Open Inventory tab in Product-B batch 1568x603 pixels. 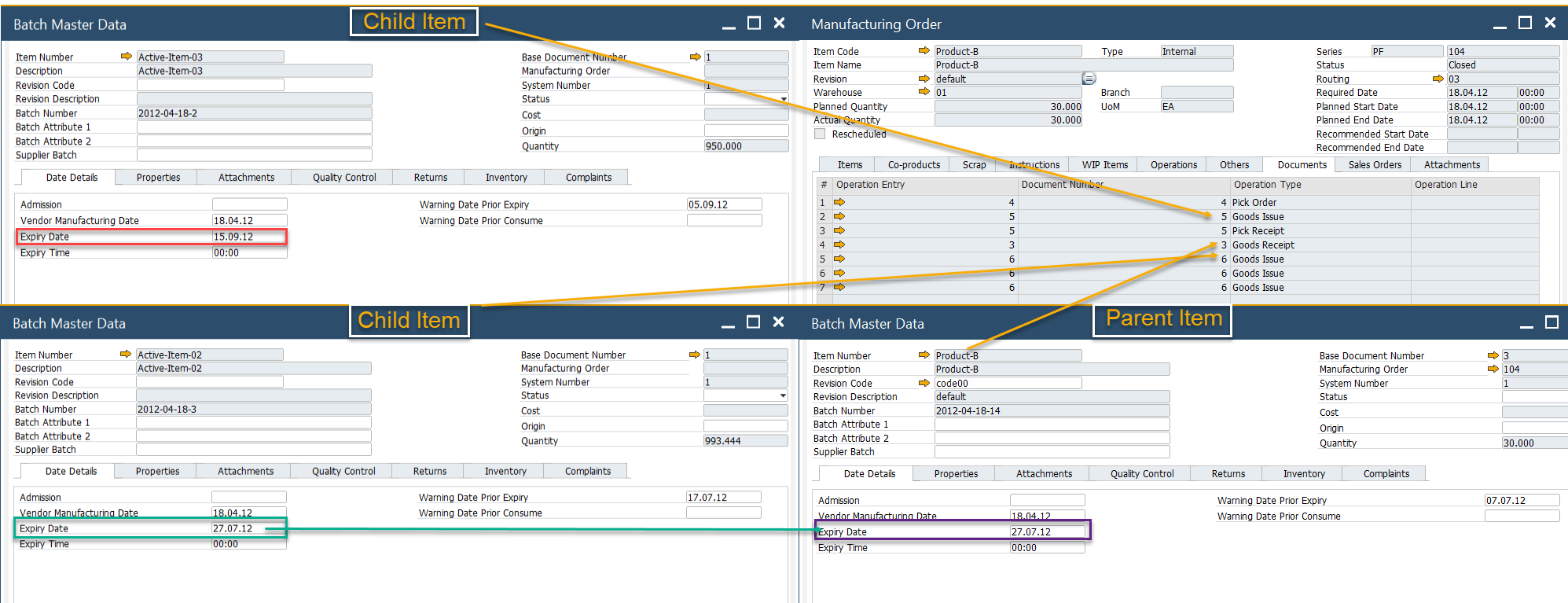pyautogui.click(x=1303, y=474)
